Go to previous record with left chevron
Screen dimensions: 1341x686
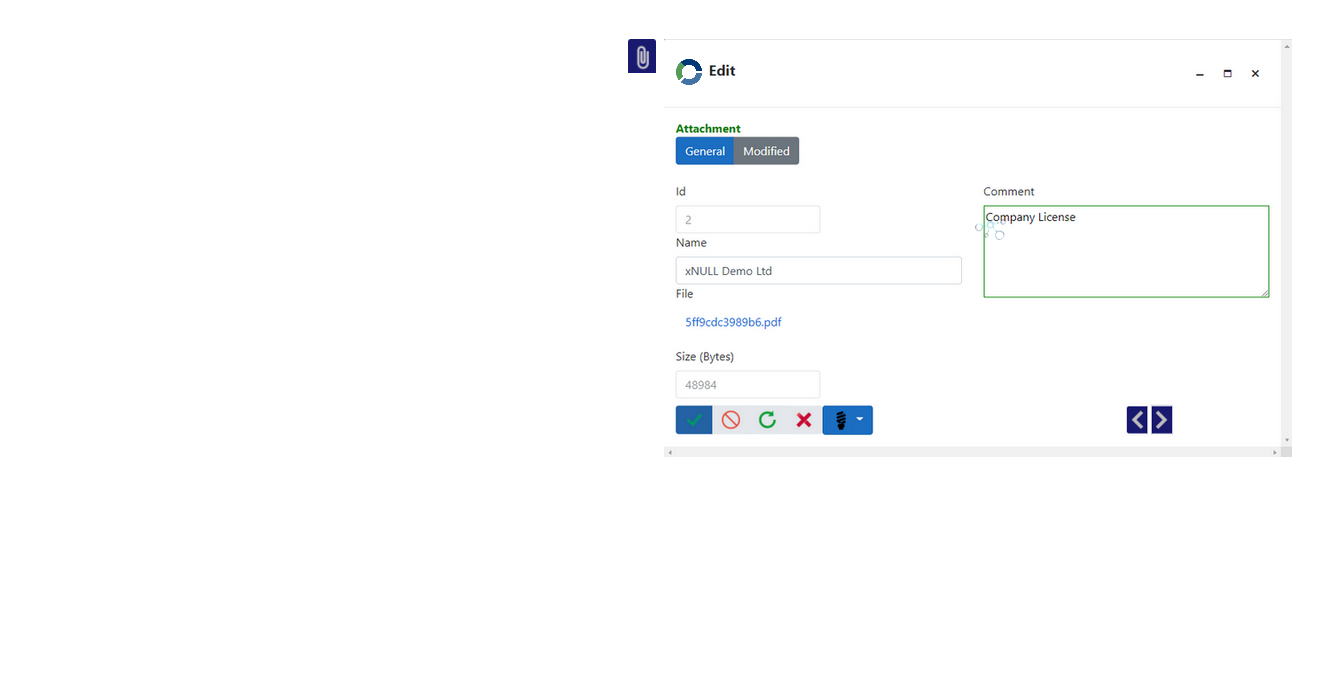[1137, 420]
